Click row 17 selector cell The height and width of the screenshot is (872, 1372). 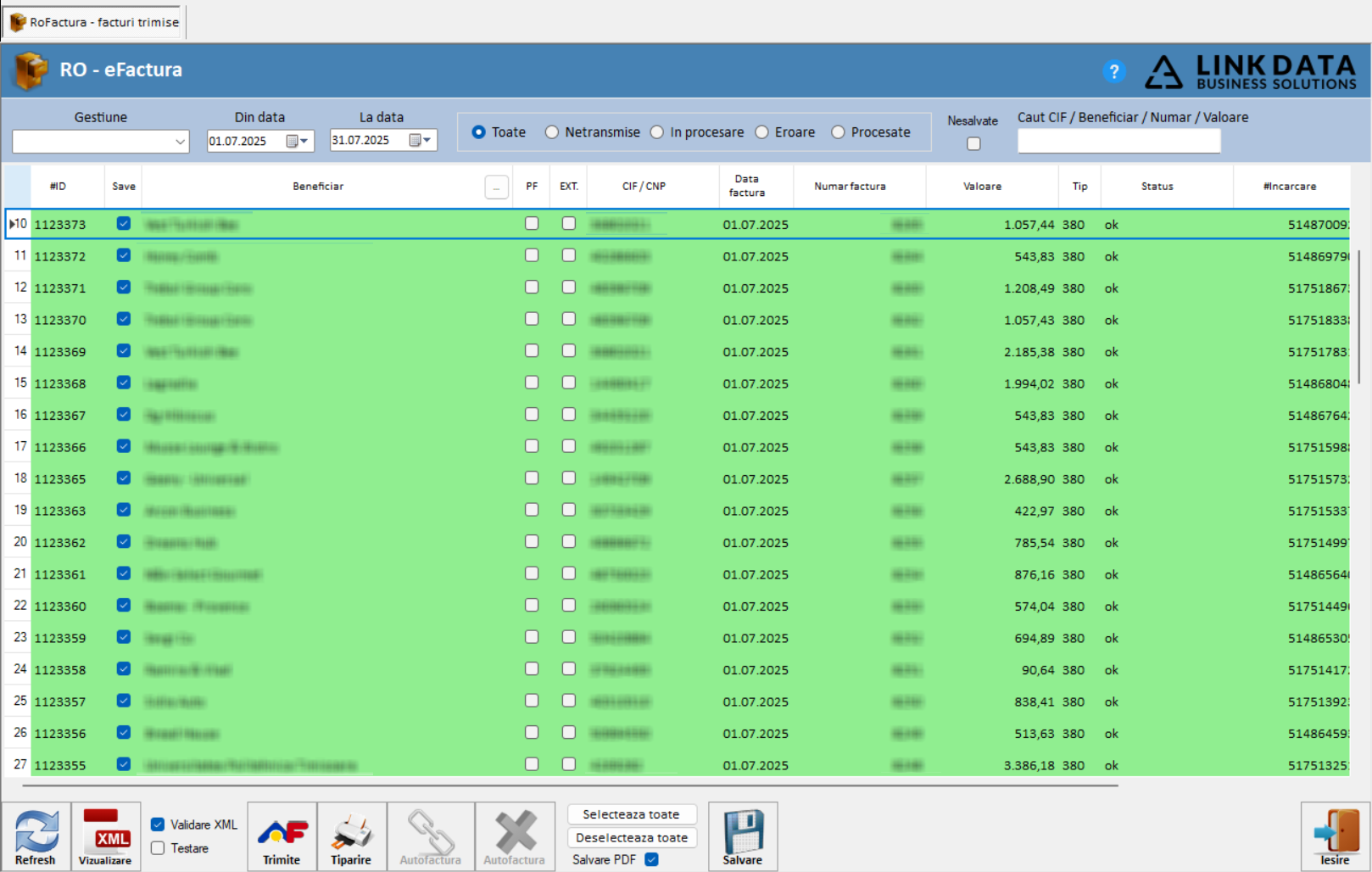coord(18,446)
